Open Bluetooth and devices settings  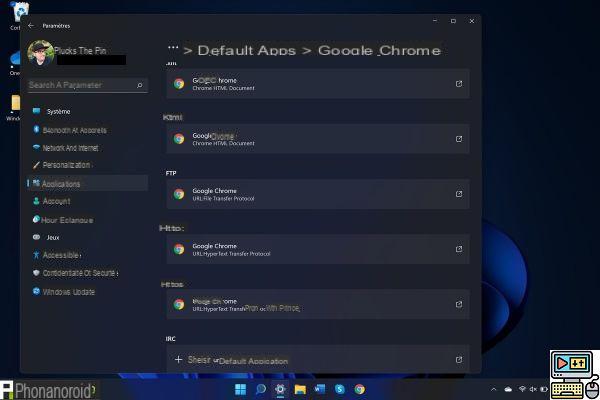click(x=88, y=130)
